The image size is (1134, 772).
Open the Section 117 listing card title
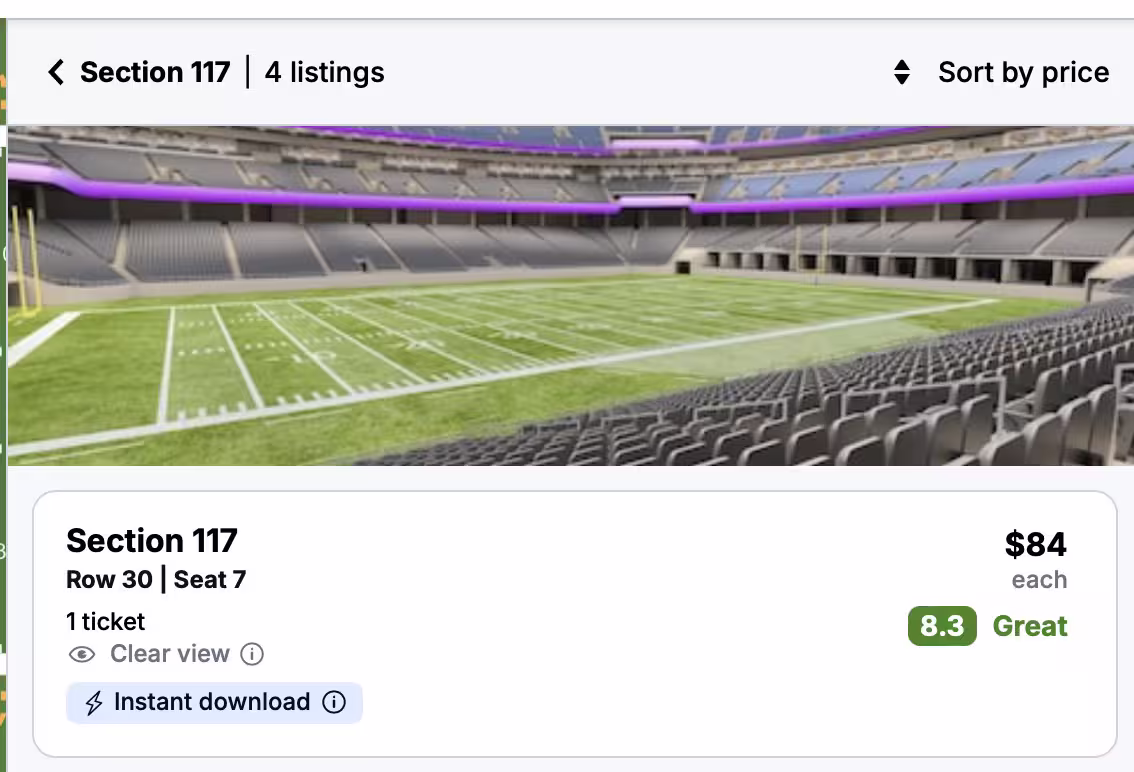[x=152, y=540]
